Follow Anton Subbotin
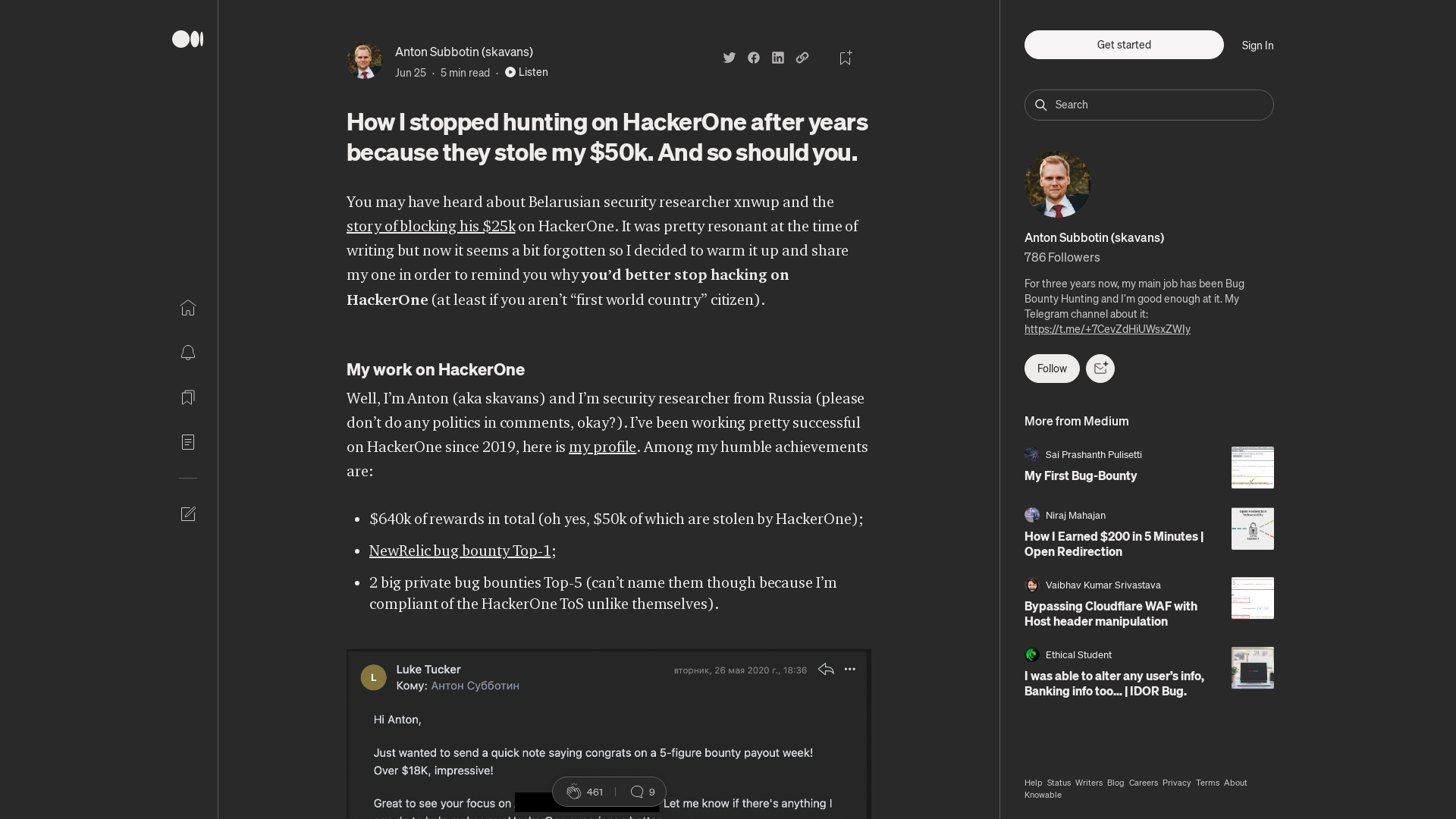This screenshot has width=1456, height=819. (1051, 369)
